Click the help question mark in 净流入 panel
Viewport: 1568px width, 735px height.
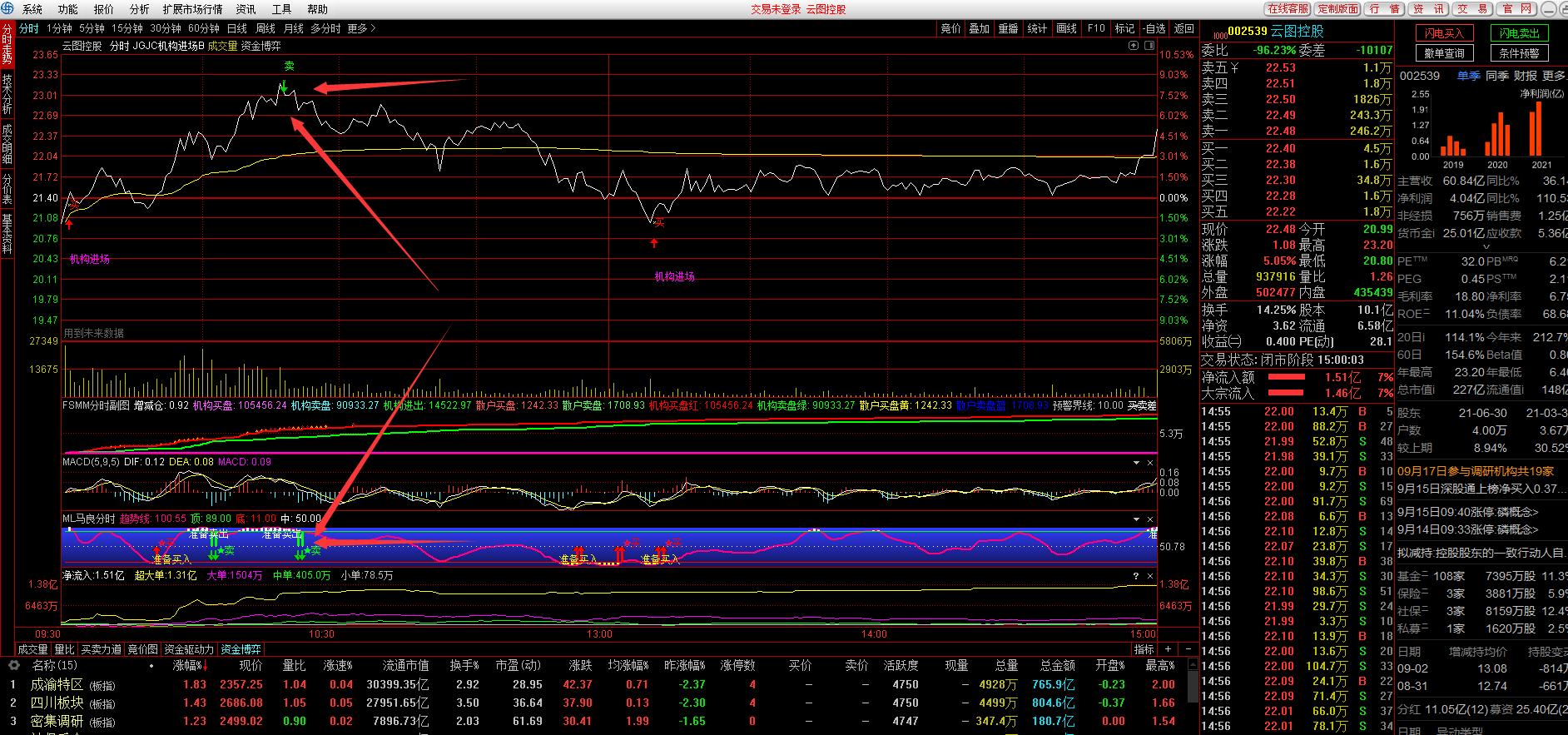coord(1135,576)
